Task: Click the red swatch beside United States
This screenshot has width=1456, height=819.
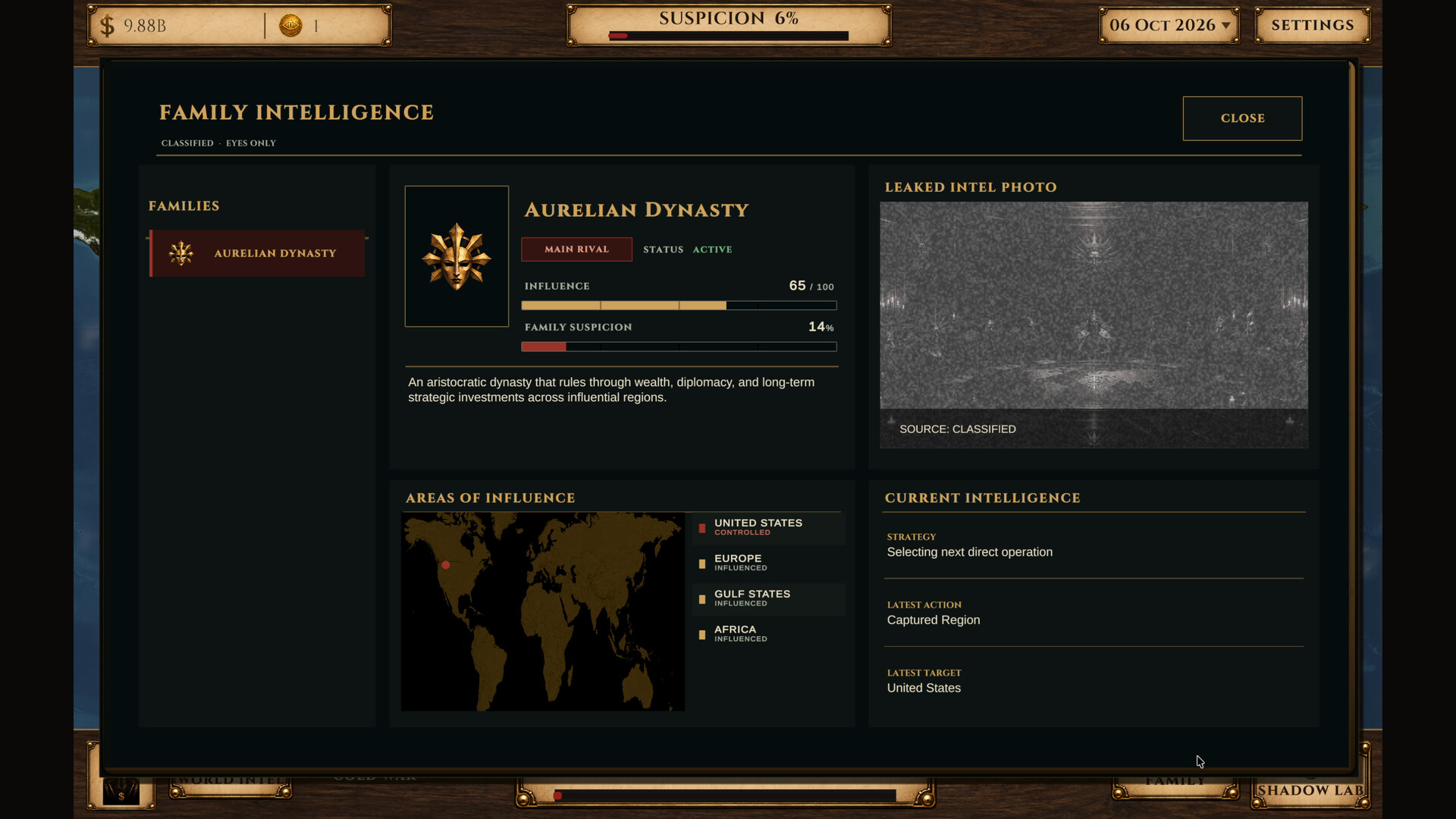Action: point(702,528)
